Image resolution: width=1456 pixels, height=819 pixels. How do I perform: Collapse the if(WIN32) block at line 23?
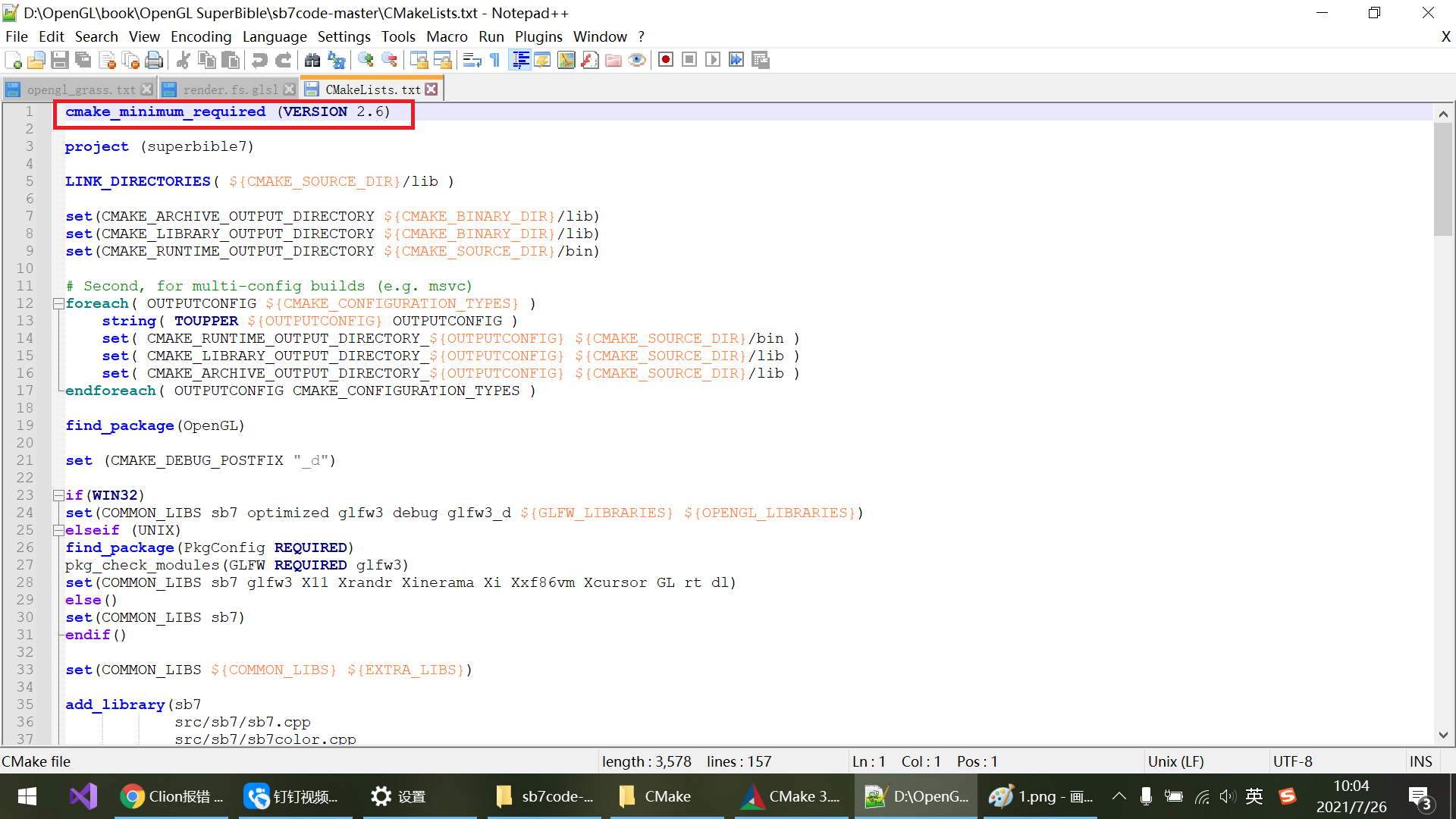[x=58, y=494]
